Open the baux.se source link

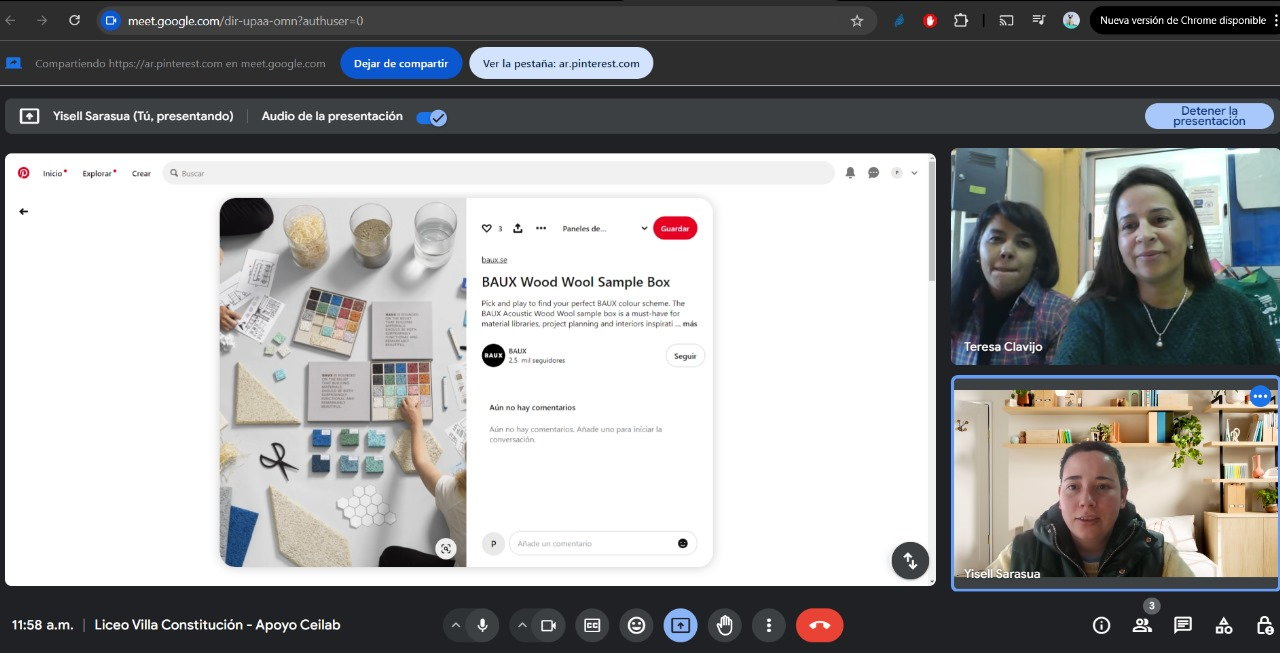(494, 260)
